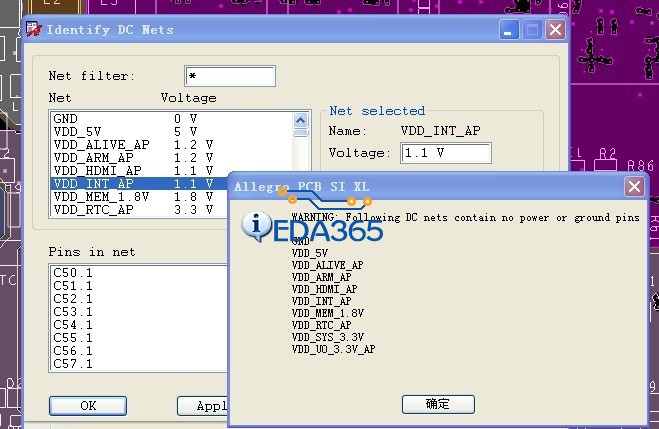The width and height of the screenshot is (659, 429).
Task: Click the Apply button
Action: [x=203, y=405]
